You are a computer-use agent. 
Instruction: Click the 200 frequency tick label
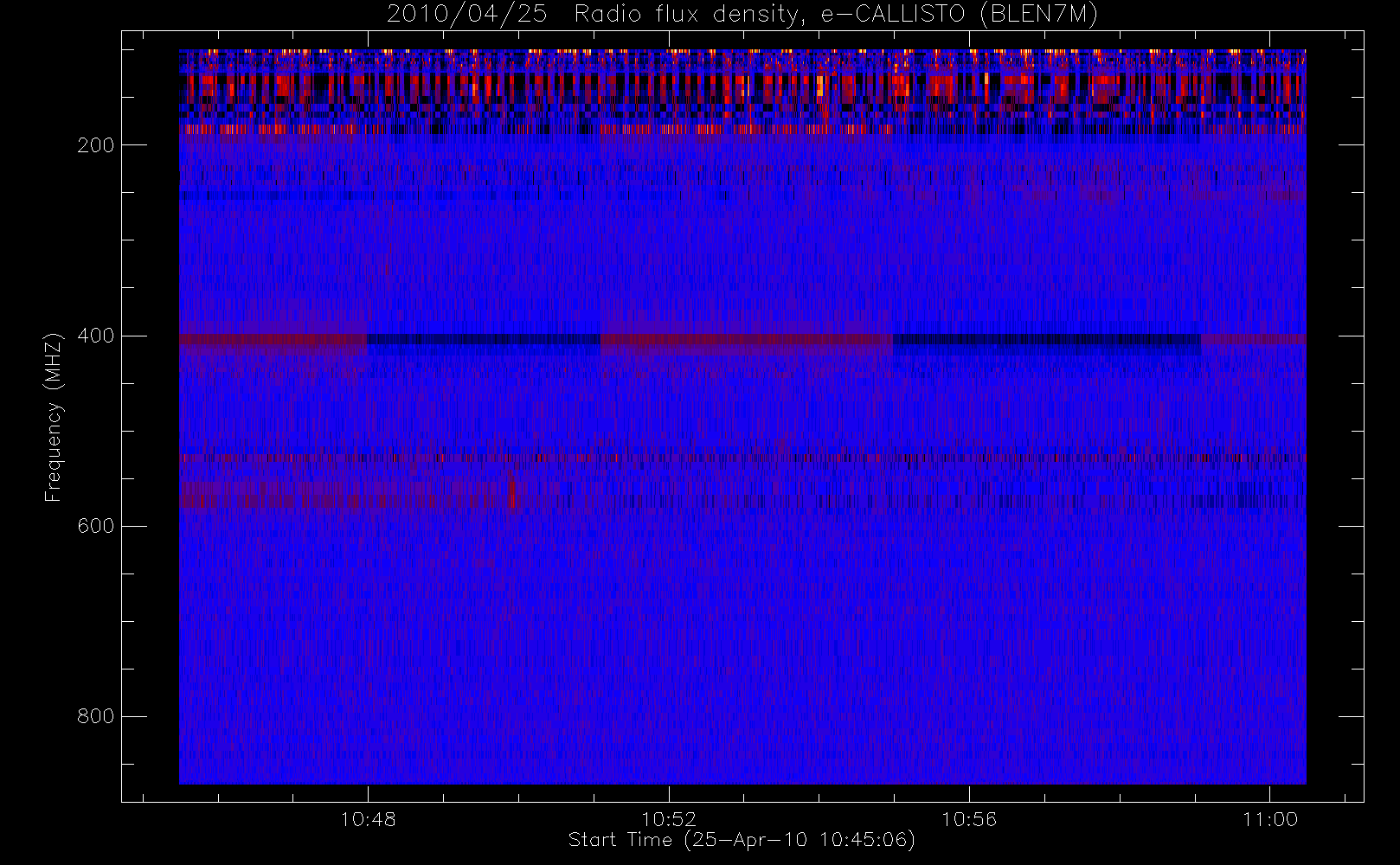(96, 145)
